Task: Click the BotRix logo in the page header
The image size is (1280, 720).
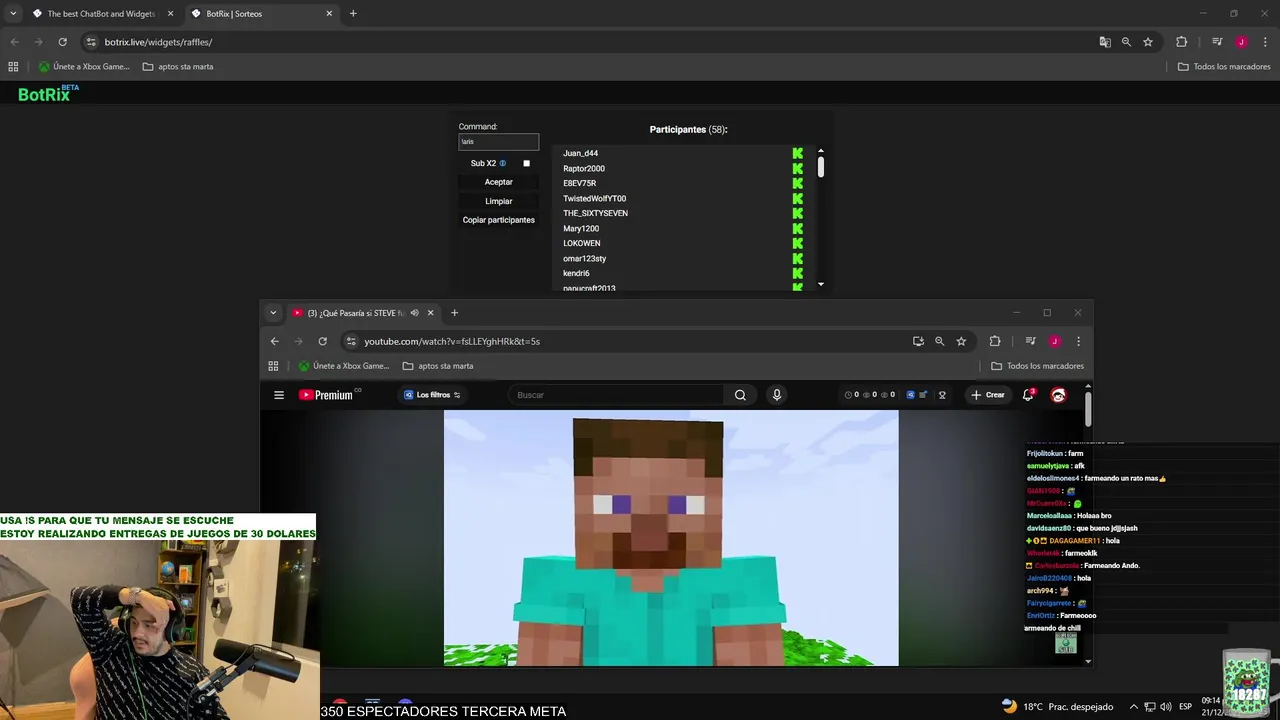Action: coord(48,94)
